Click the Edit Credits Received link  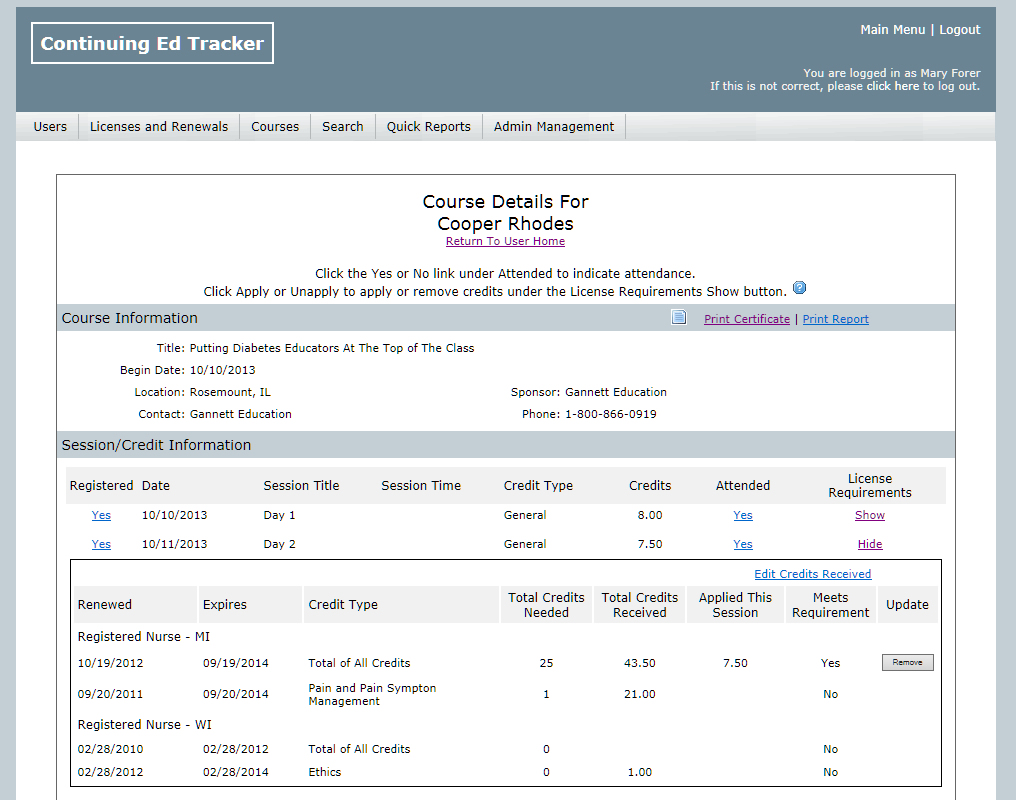click(812, 574)
